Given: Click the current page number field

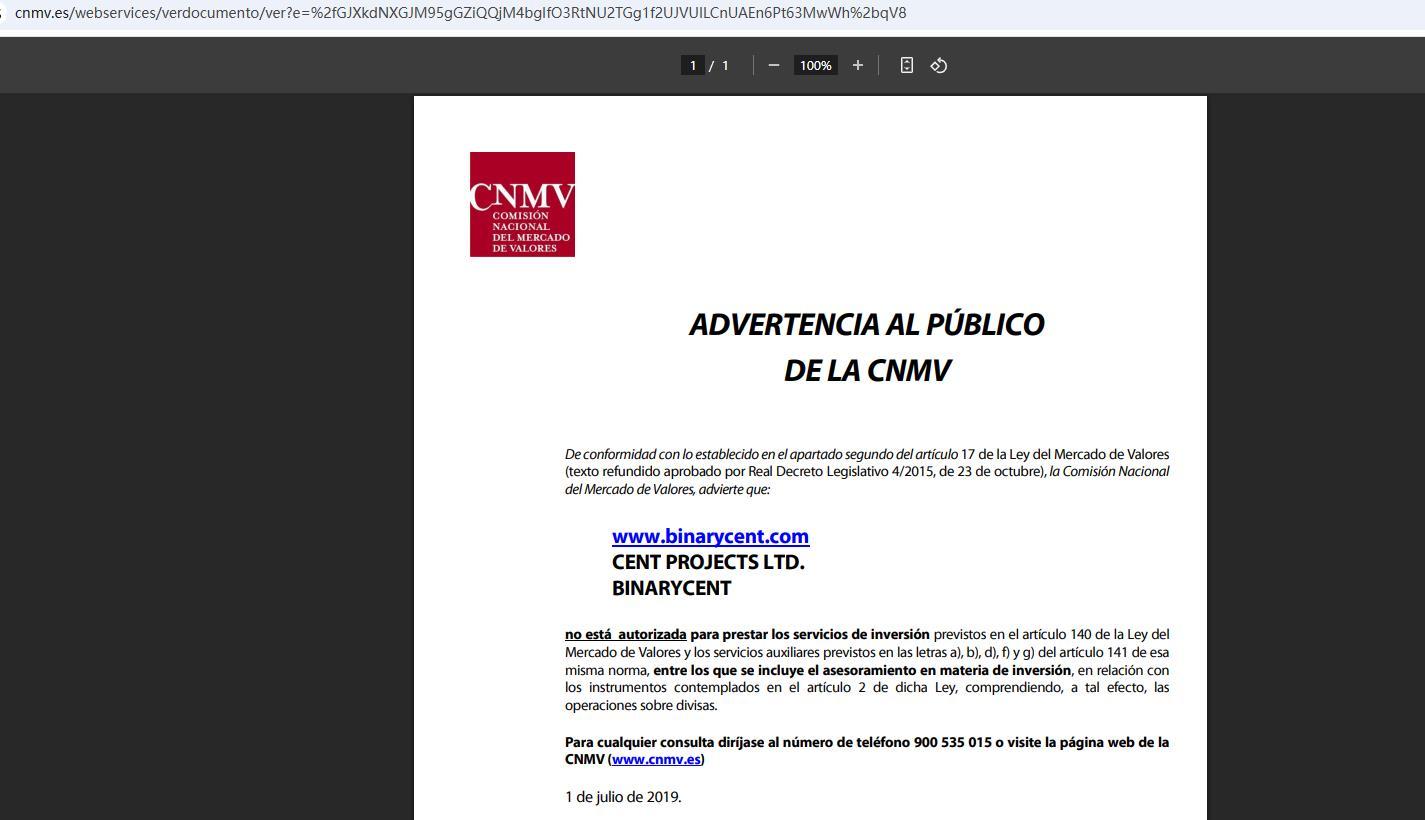Looking at the screenshot, I should [692, 65].
